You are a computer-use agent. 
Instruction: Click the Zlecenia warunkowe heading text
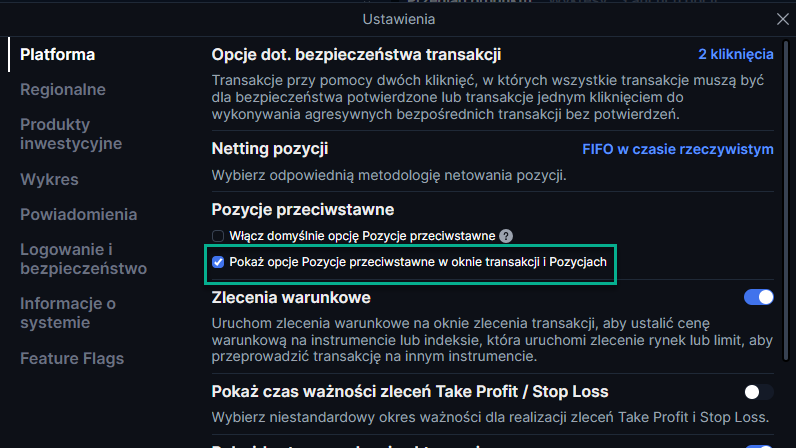291,298
